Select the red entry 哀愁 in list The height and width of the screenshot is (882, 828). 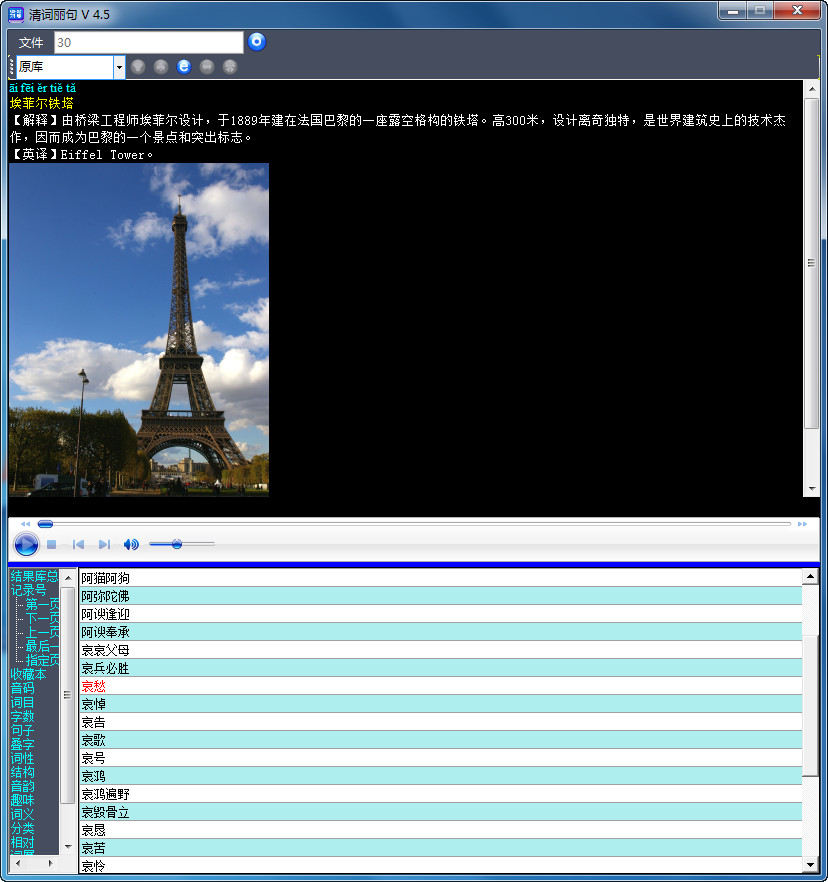pyautogui.click(x=93, y=686)
